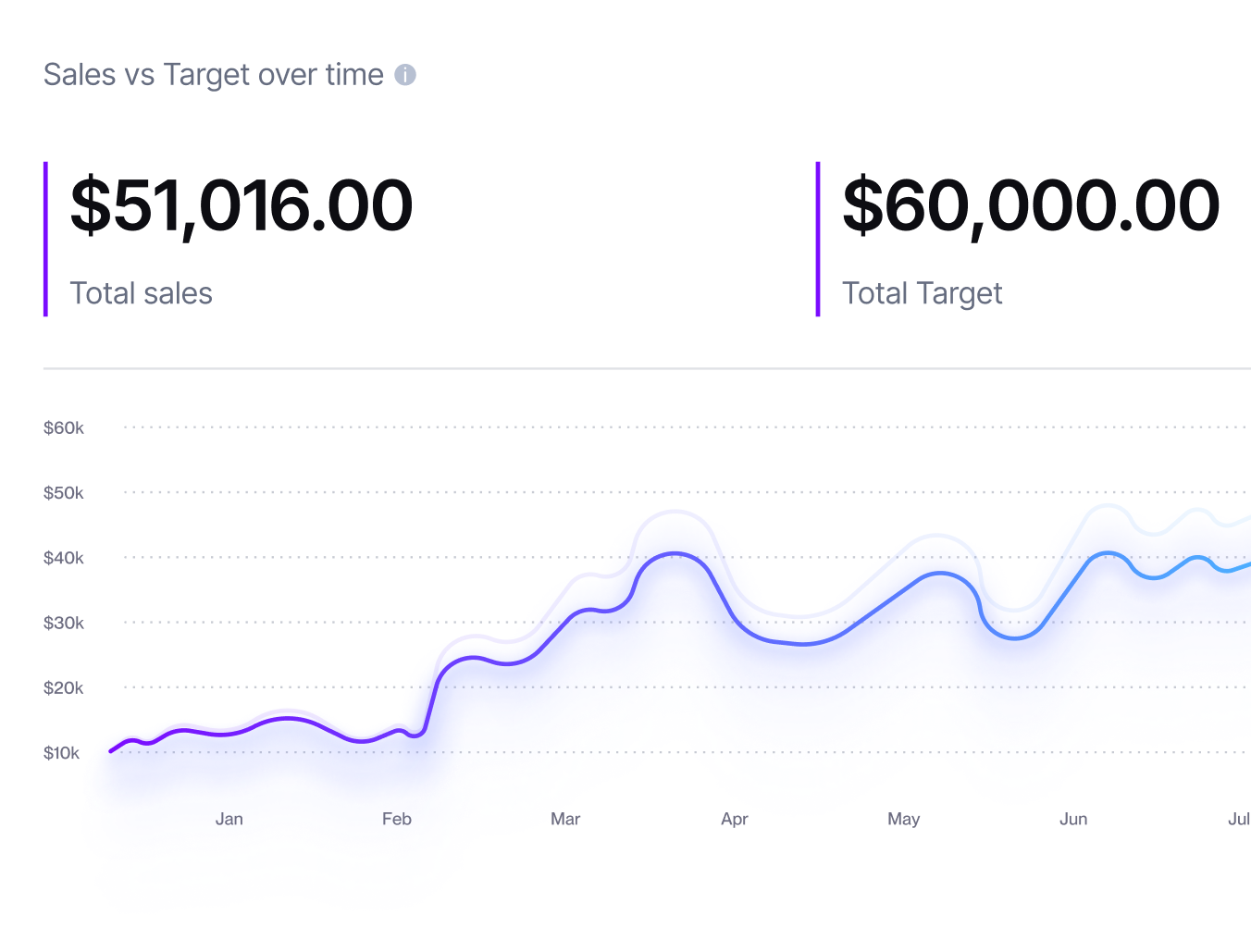The image size is (1251, 952).
Task: Click the "Total sales" label
Action: click(x=142, y=293)
